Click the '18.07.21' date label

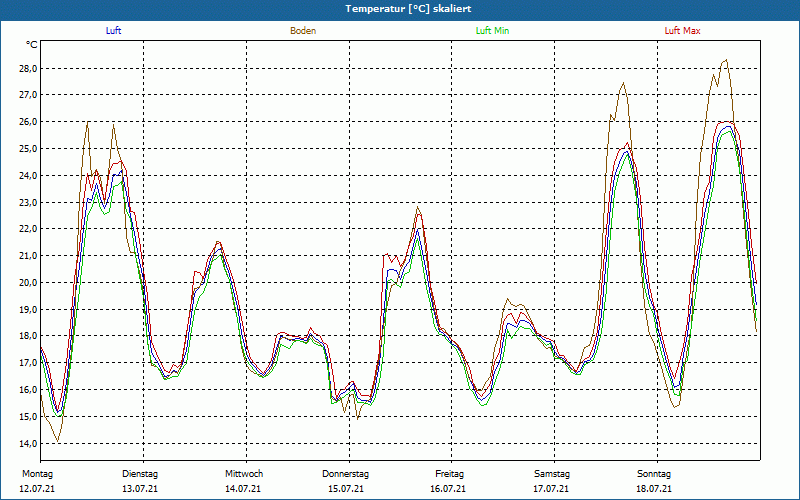pyautogui.click(x=654, y=489)
